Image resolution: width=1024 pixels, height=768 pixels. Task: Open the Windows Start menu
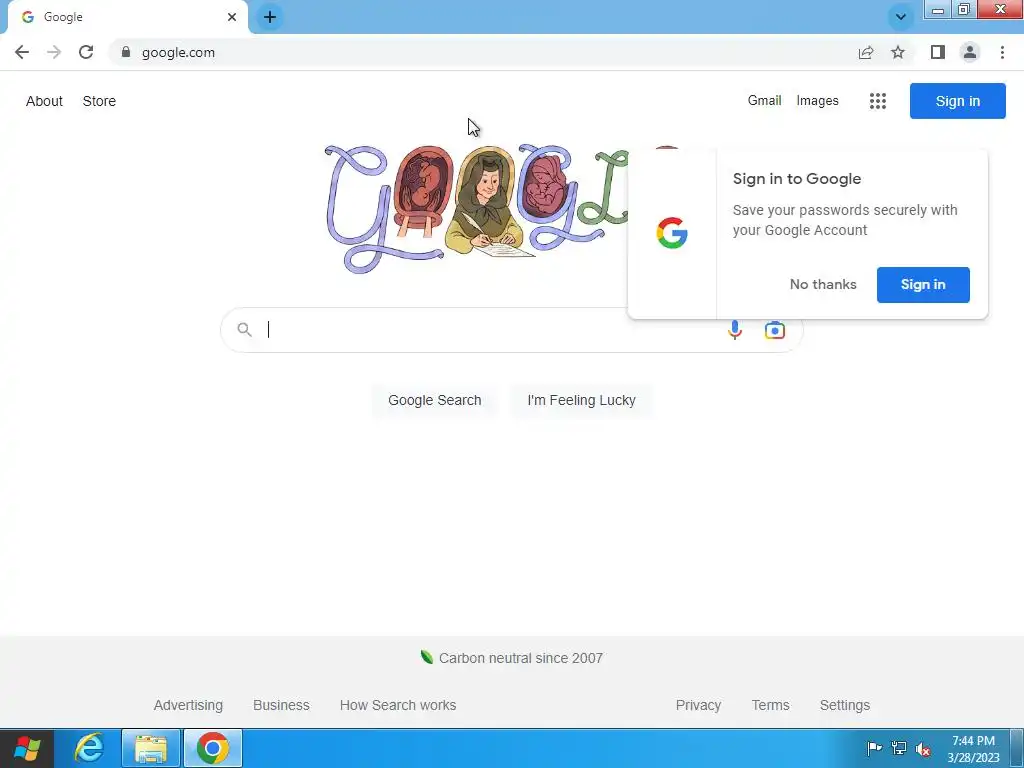27,748
